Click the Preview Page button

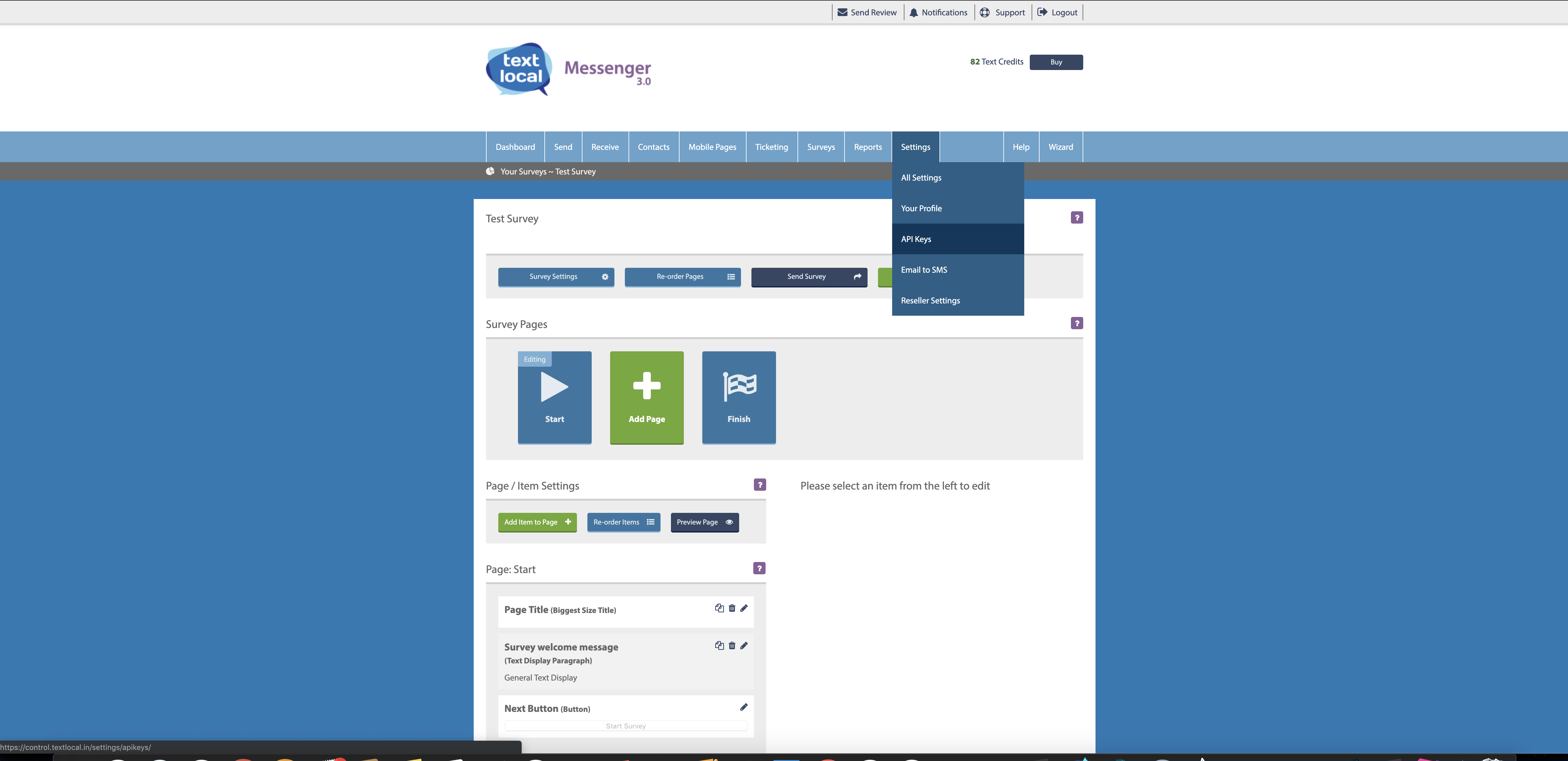pos(704,523)
